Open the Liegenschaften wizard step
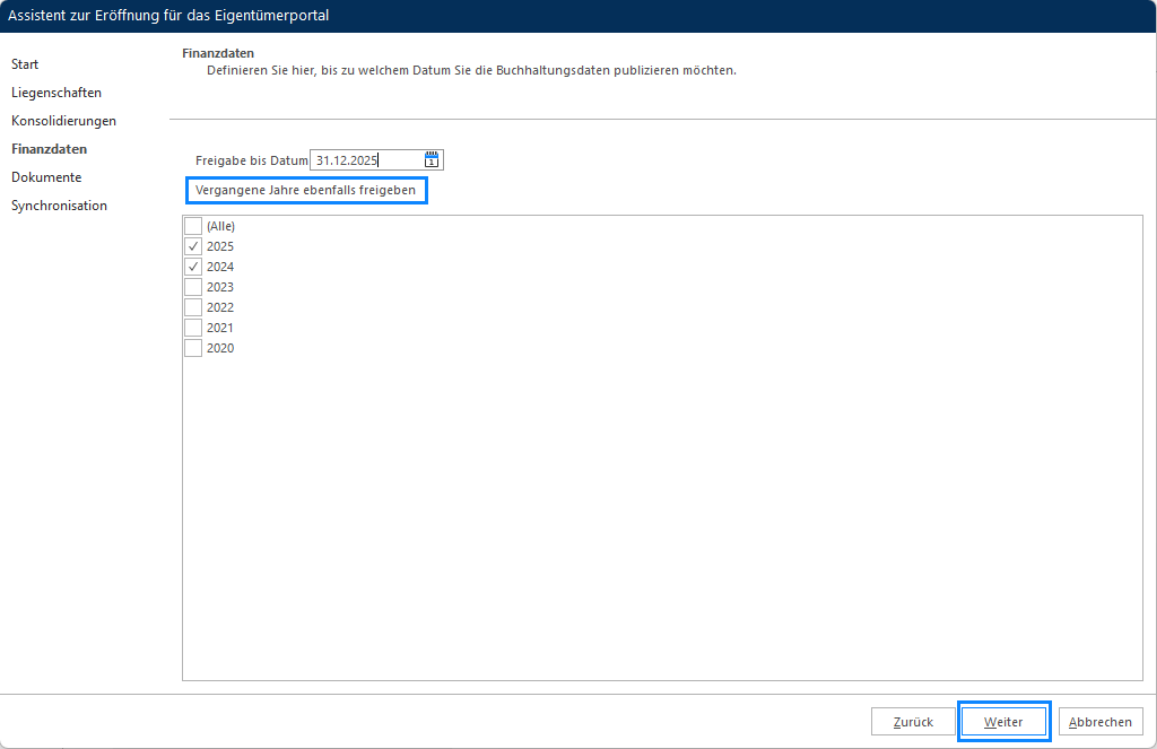The image size is (1157, 749). point(56,92)
